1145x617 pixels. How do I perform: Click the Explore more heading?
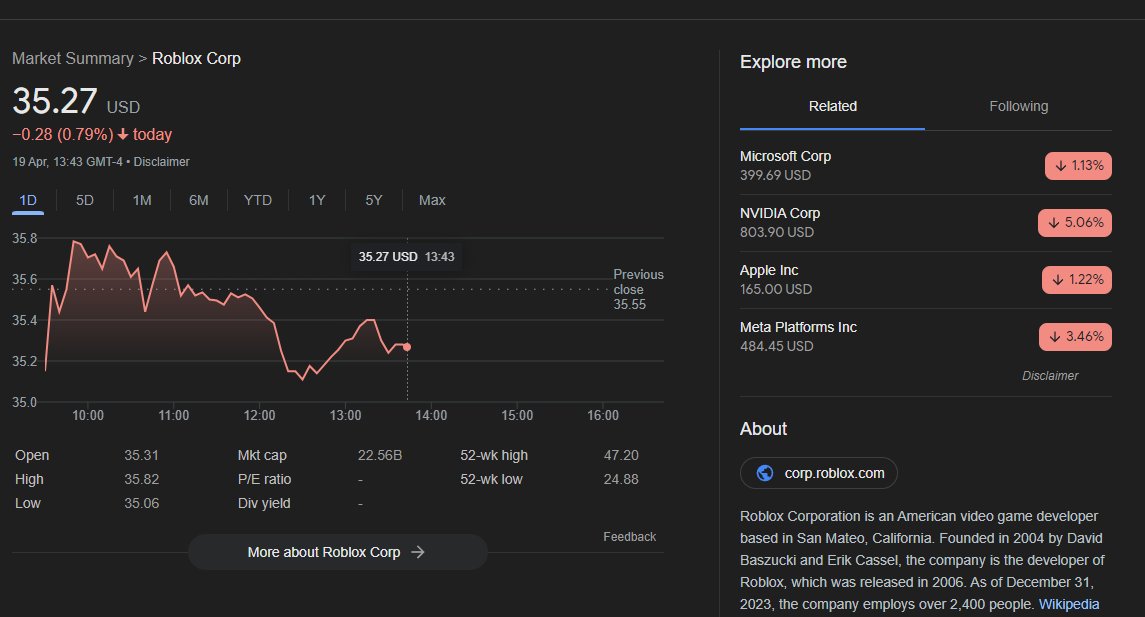pyautogui.click(x=793, y=62)
